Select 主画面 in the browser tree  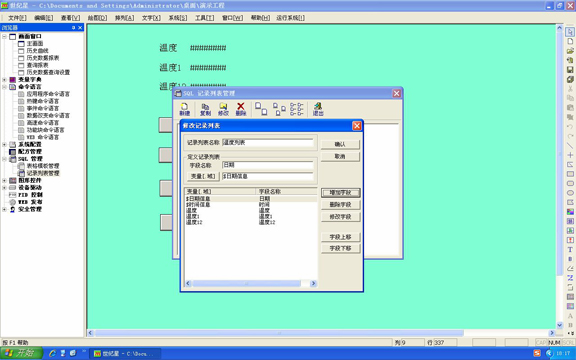tap(35, 44)
